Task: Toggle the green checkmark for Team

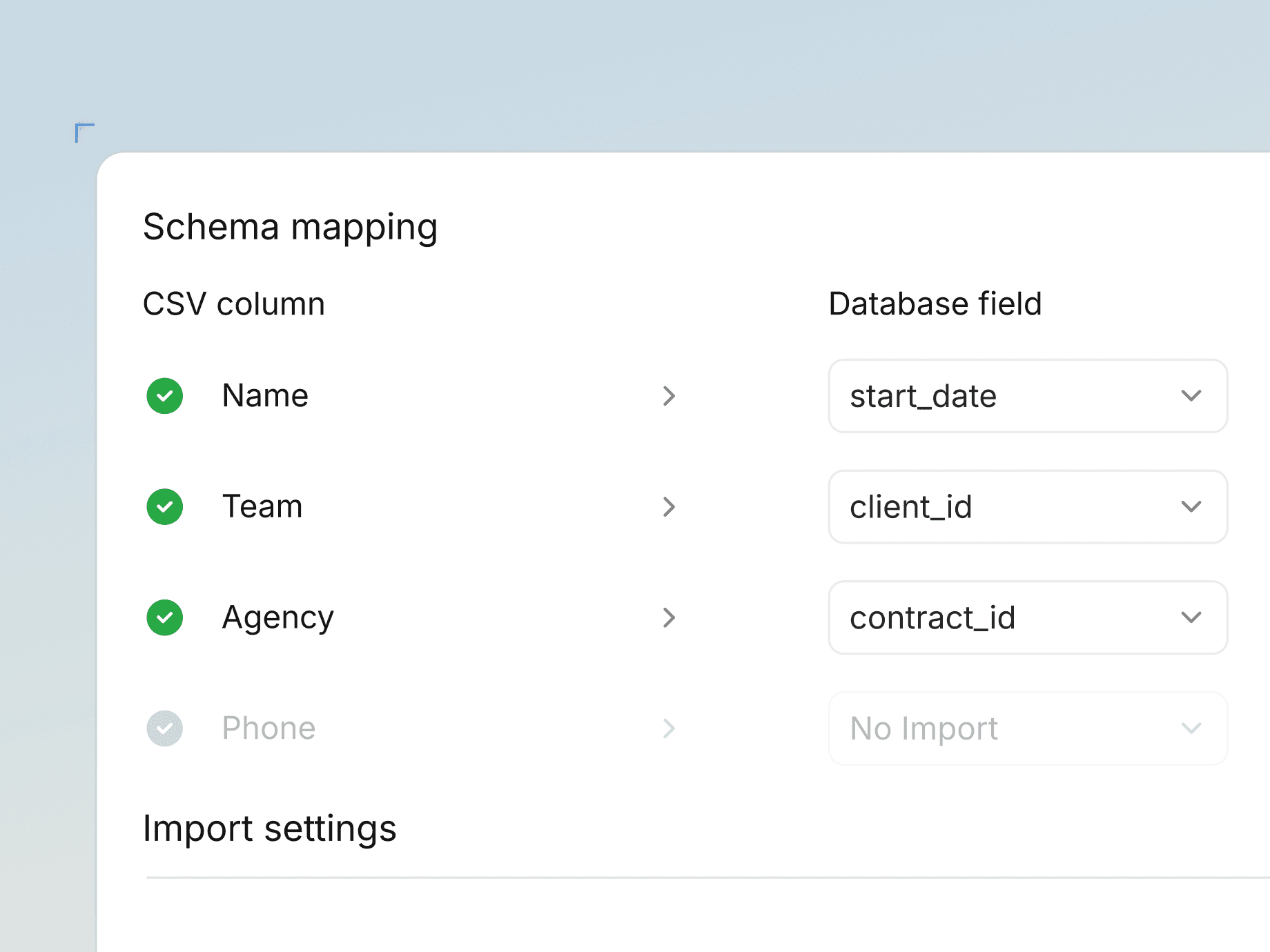Action: pyautogui.click(x=165, y=507)
